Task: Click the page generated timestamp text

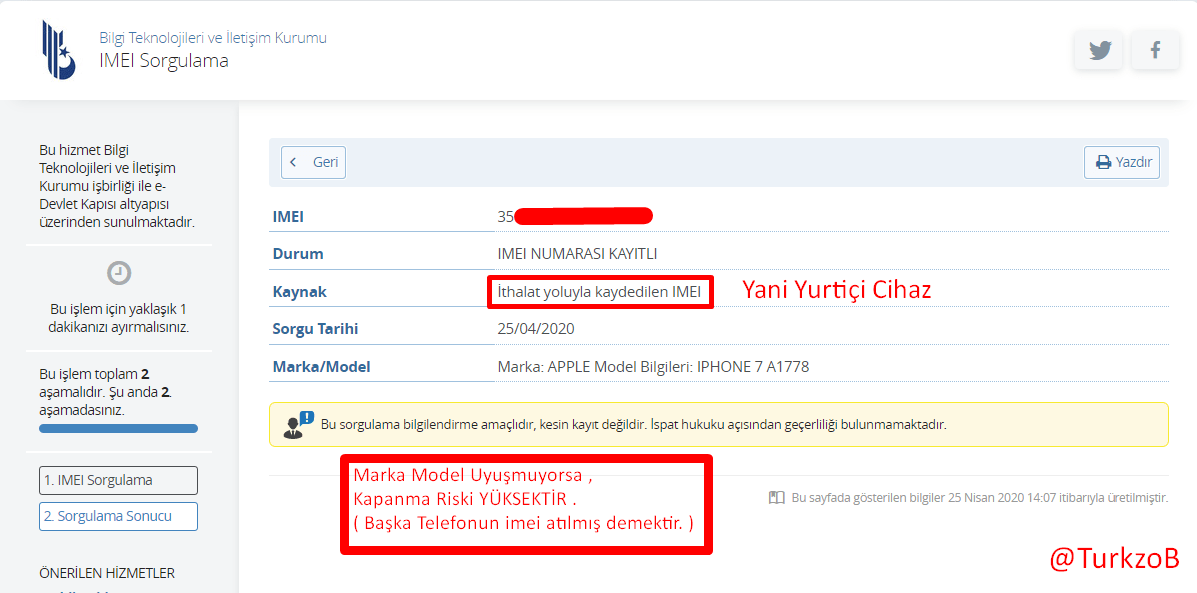Action: 979,498
